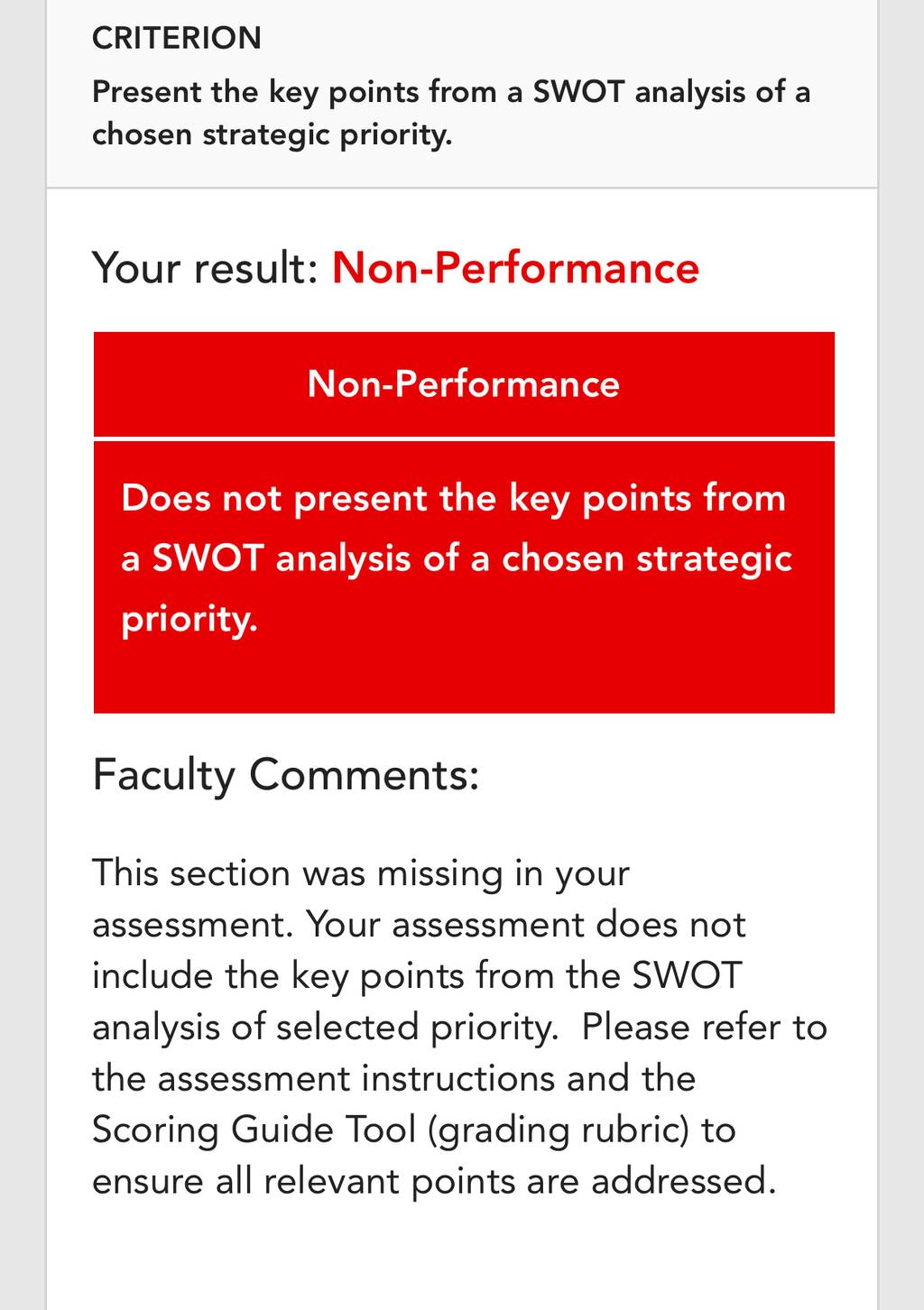Click the word 'priority.' inside red box

189,619
